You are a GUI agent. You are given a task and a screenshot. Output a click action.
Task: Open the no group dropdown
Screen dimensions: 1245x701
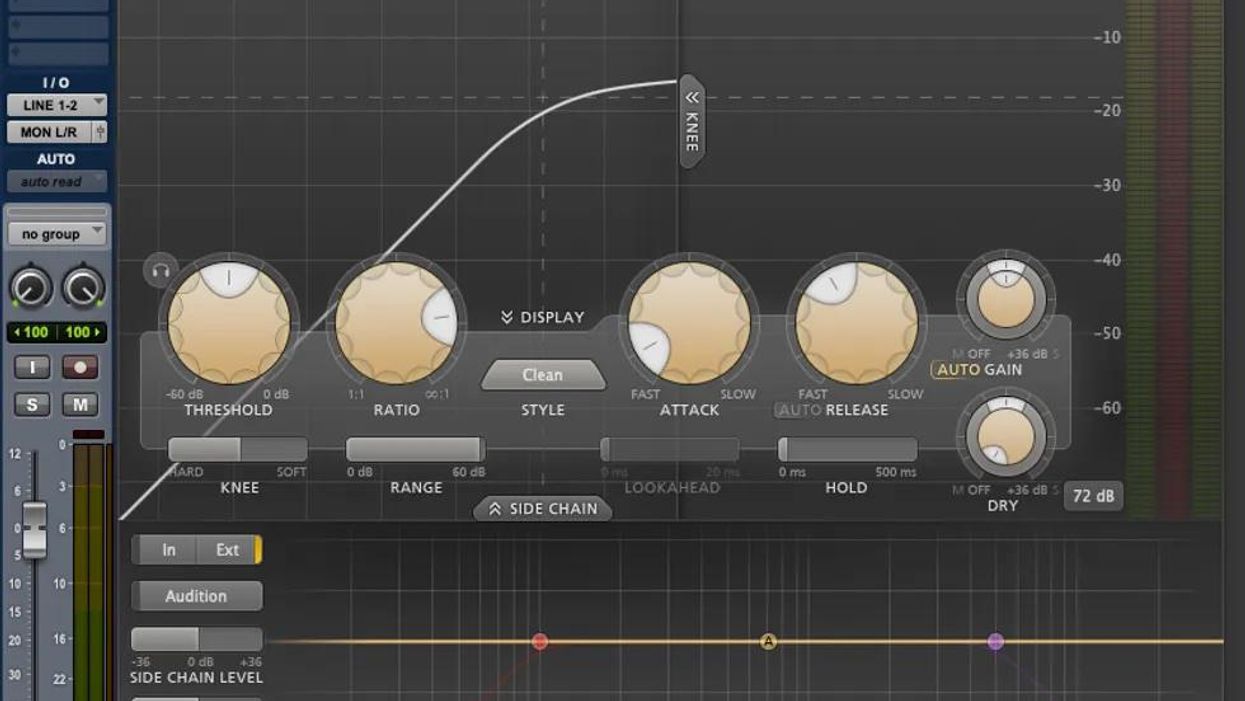click(57, 234)
